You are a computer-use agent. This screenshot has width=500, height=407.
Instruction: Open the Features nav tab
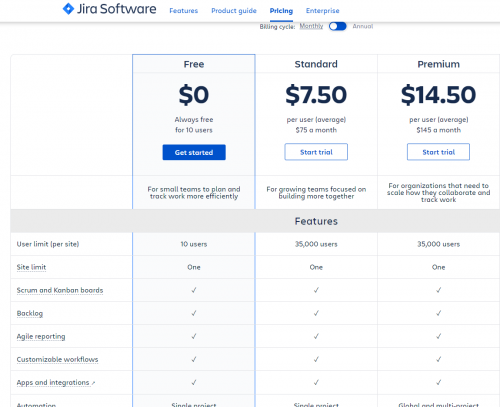pyautogui.click(x=184, y=11)
